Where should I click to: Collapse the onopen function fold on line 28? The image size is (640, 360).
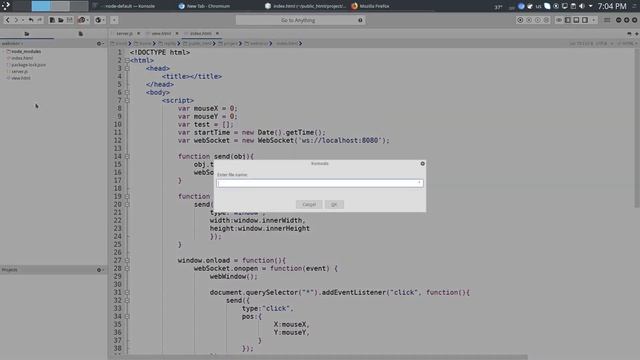coord(127,269)
